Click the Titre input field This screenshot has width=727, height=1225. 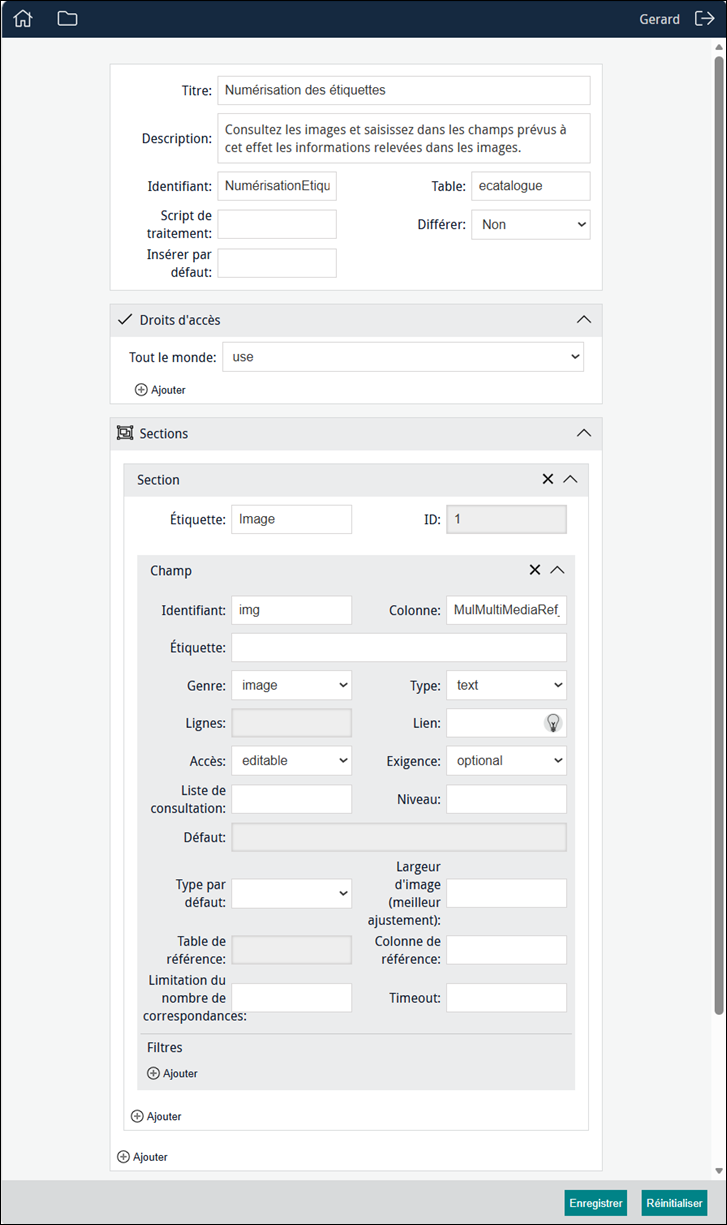point(404,90)
